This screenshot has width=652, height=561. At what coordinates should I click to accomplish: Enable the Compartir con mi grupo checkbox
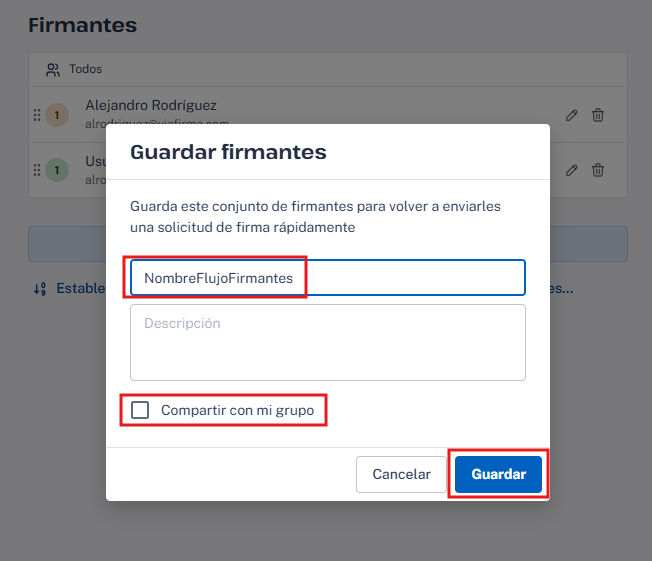point(140,410)
